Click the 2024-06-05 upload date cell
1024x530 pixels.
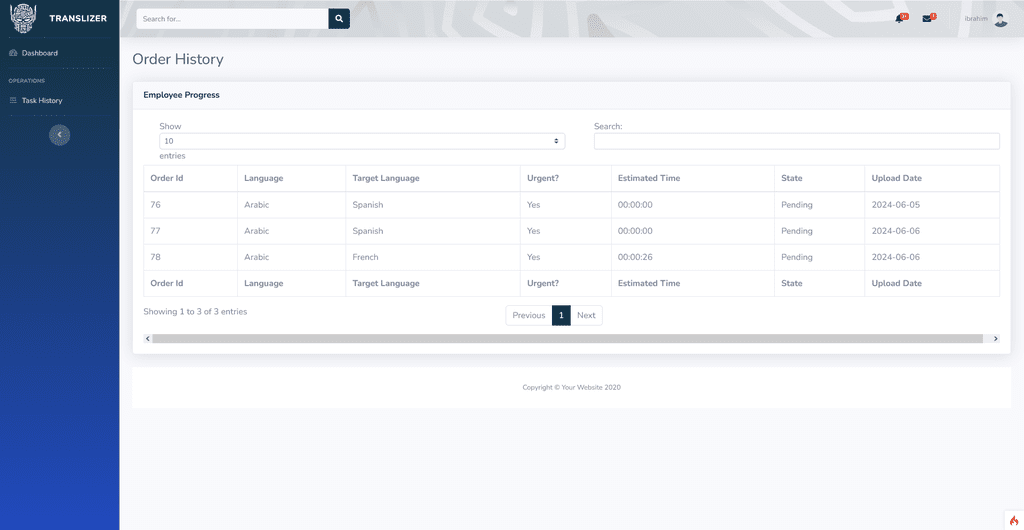932,205
